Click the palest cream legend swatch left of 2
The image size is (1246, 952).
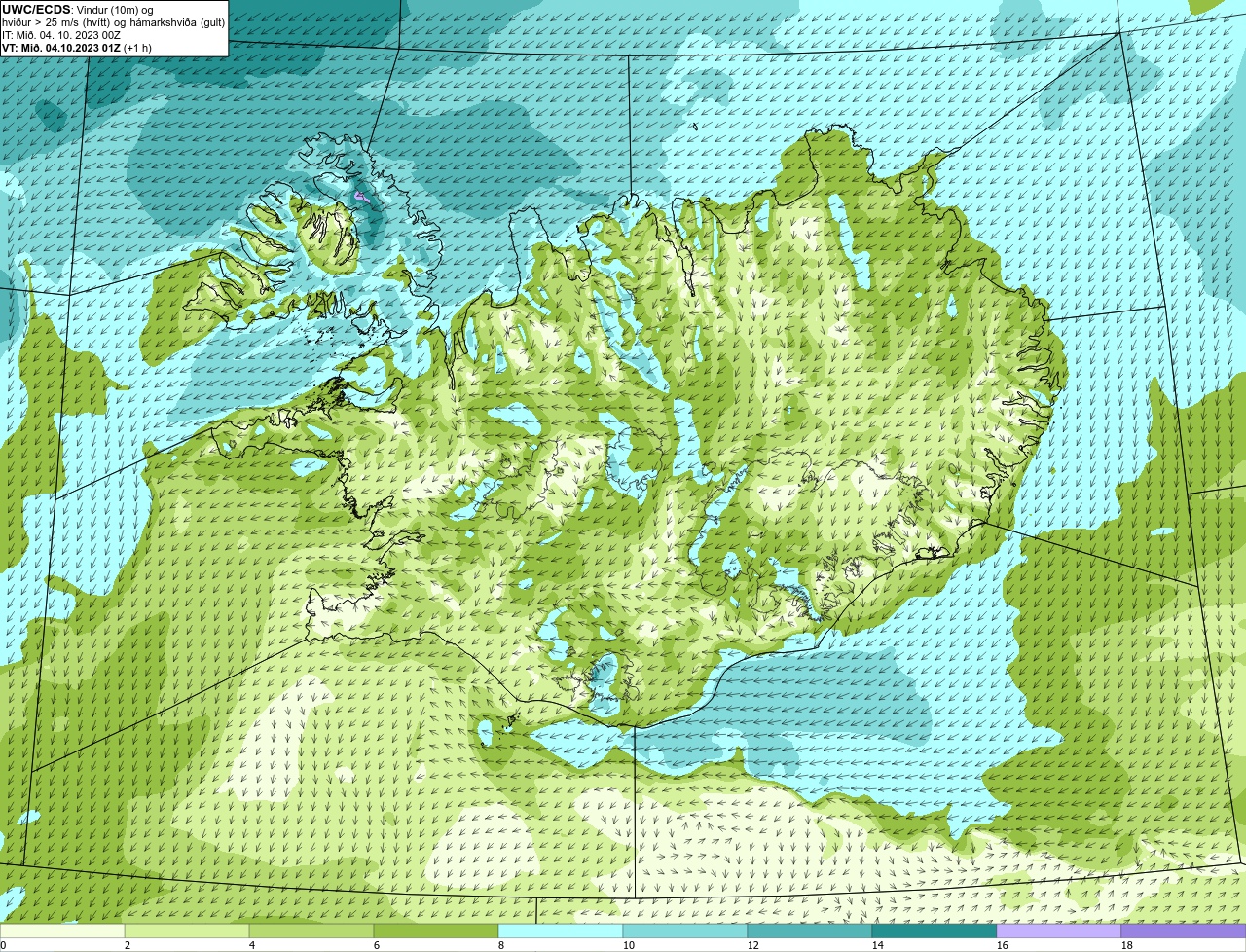pos(62,932)
